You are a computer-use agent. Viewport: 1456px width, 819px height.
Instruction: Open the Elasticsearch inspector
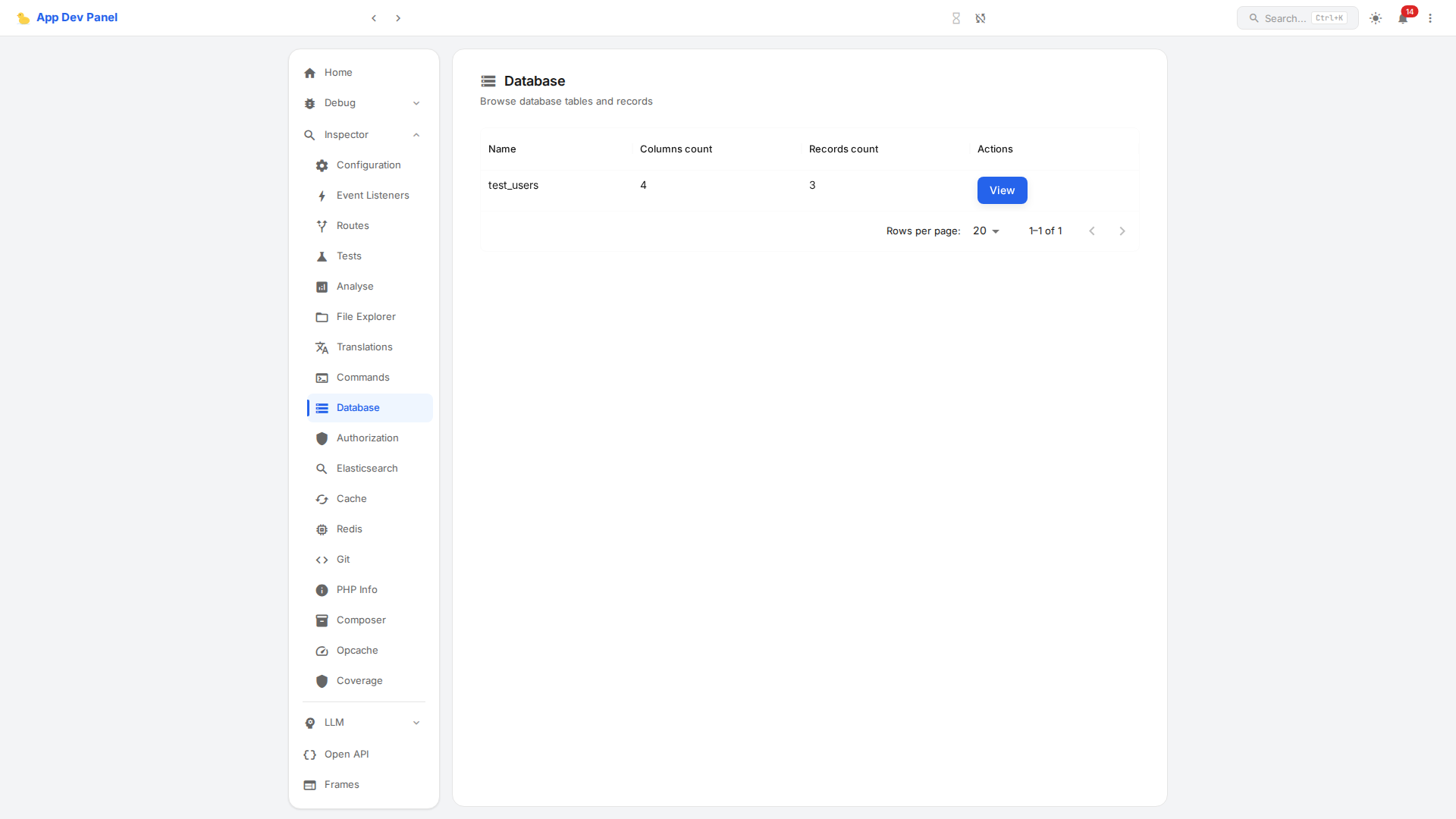[x=367, y=468]
